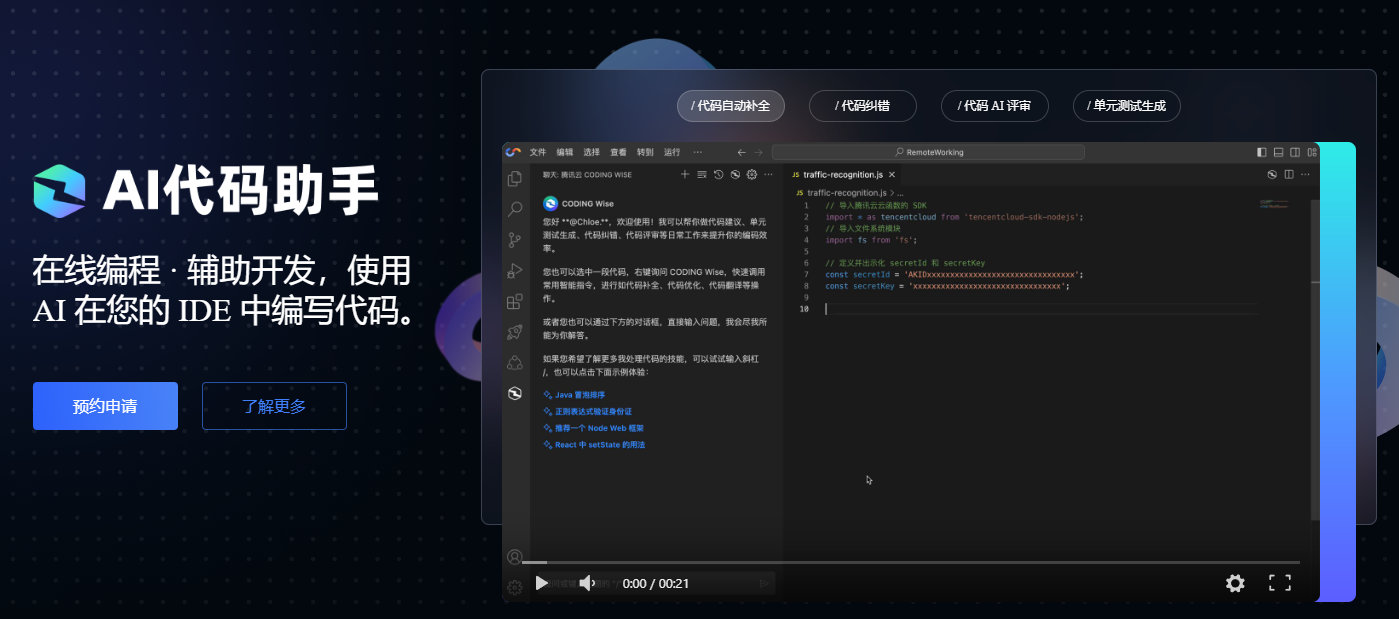1399x619 pixels.
Task: Open the 运行 menu
Action: [x=672, y=152]
